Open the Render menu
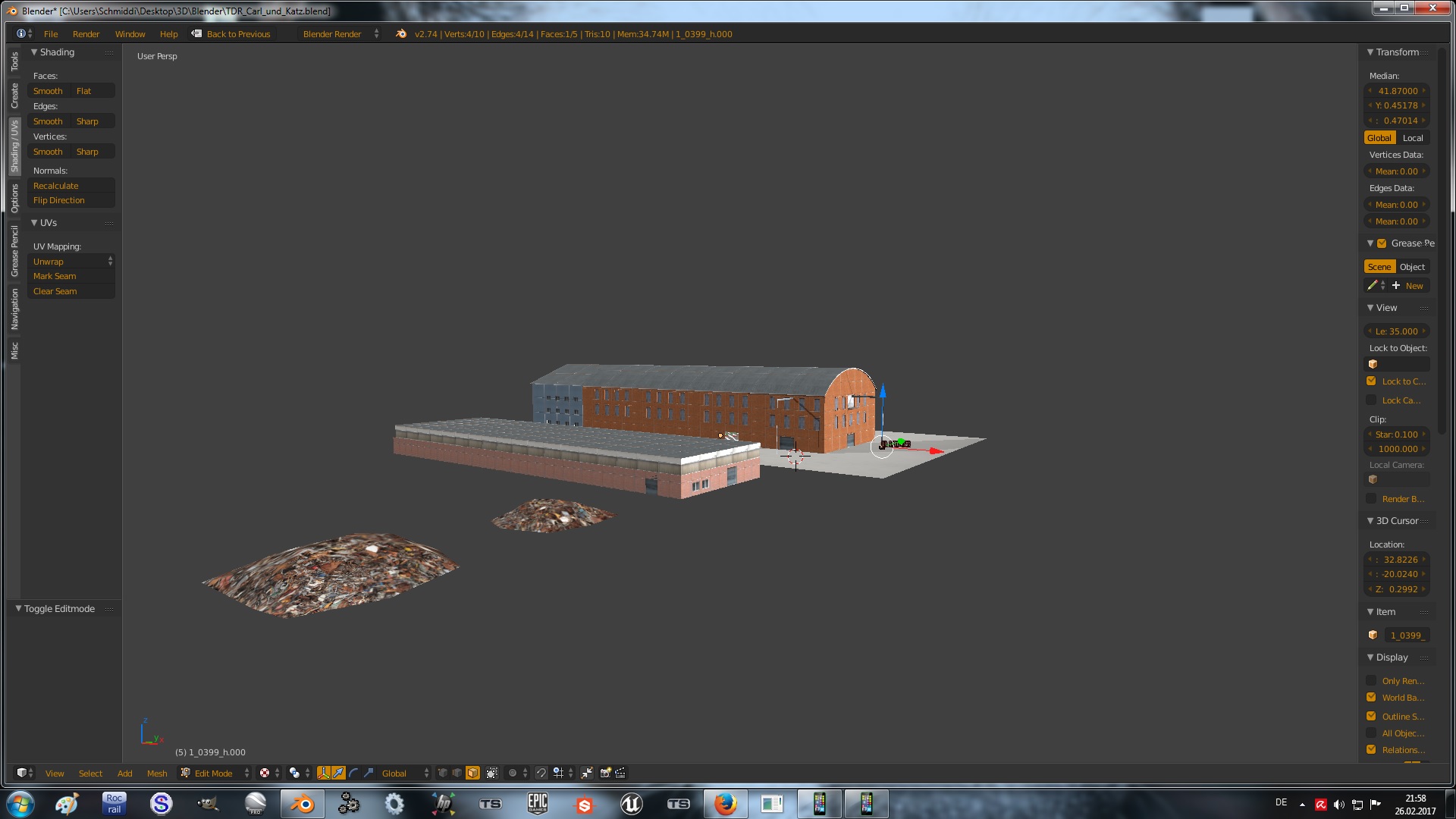1456x819 pixels. tap(86, 34)
